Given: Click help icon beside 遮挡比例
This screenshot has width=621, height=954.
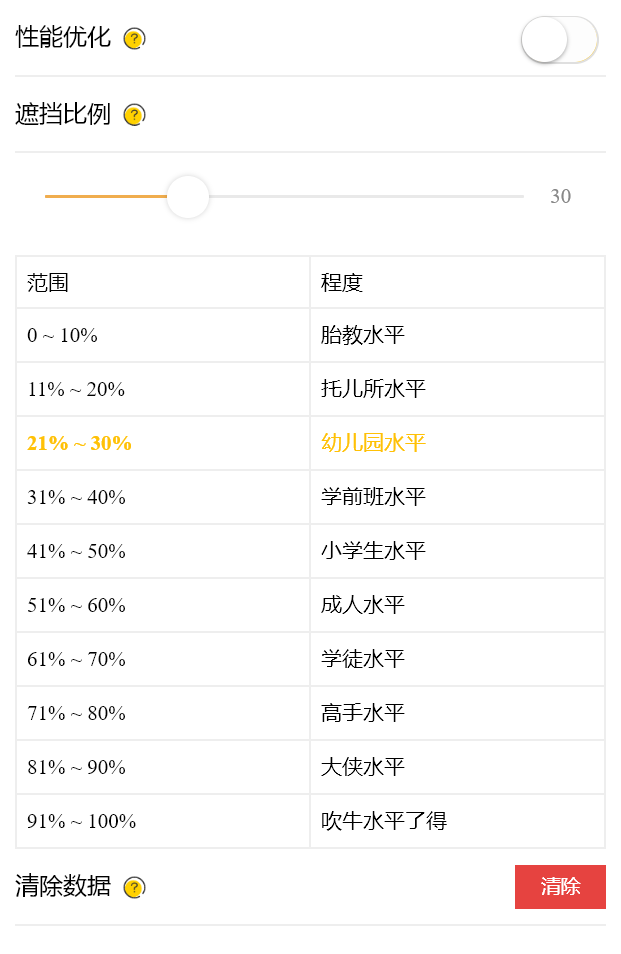Looking at the screenshot, I should (134, 115).
